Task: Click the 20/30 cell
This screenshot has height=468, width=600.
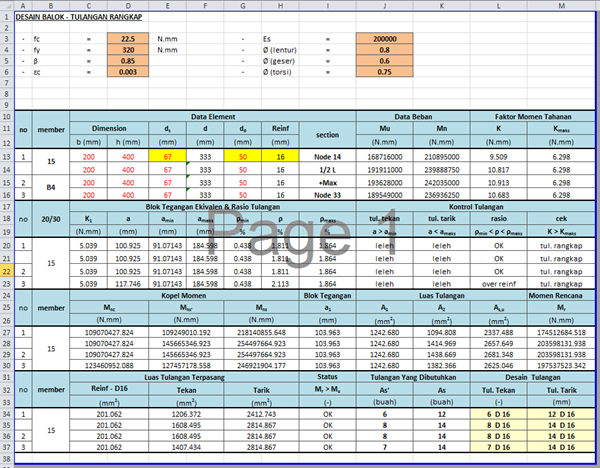Action: tap(51, 219)
